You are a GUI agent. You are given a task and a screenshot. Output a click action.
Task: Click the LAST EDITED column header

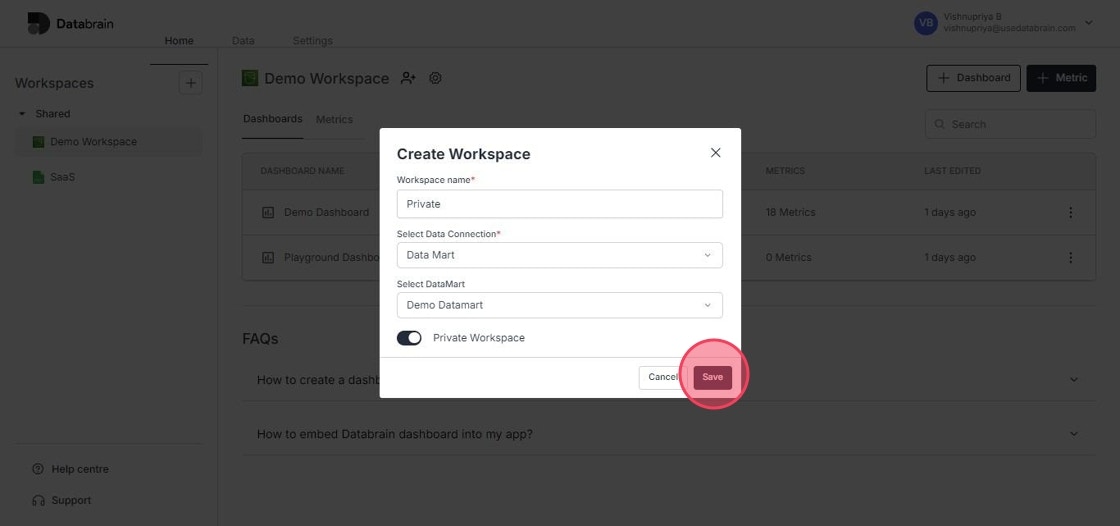(952, 172)
